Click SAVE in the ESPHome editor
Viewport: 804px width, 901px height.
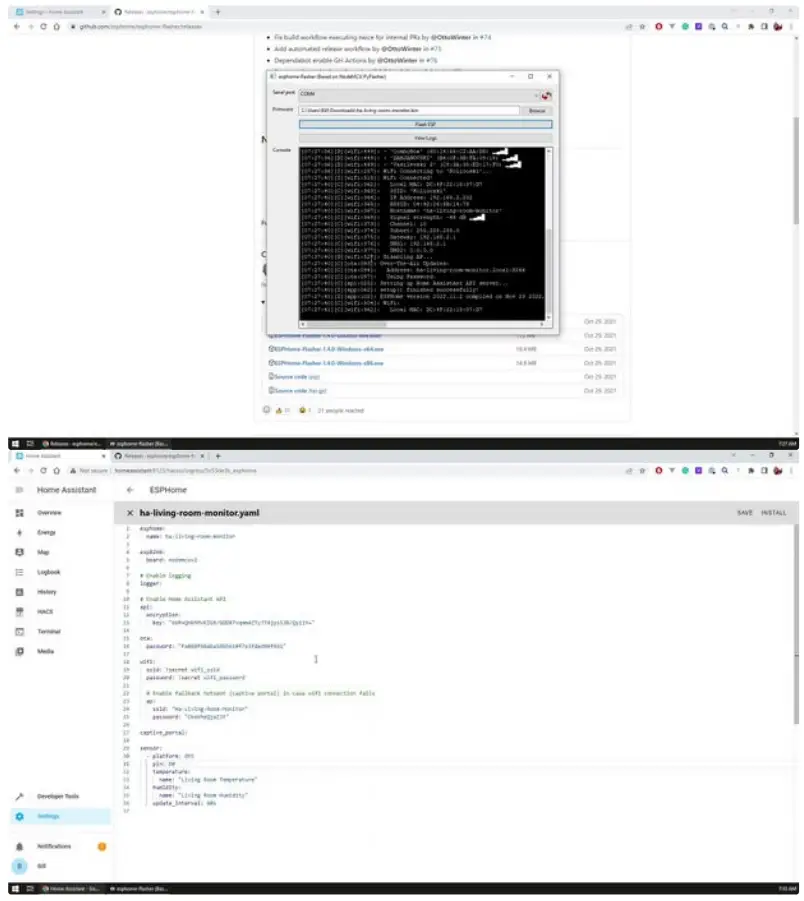click(745, 513)
